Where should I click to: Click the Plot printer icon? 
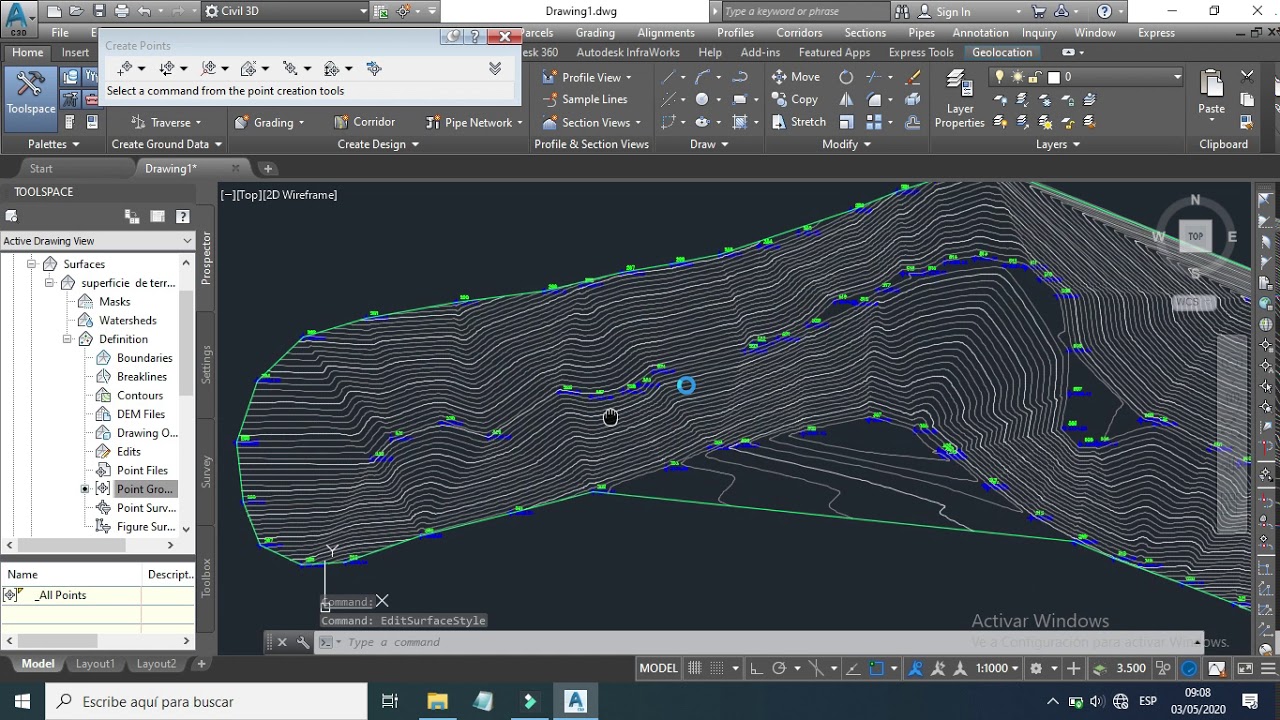tap(122, 12)
